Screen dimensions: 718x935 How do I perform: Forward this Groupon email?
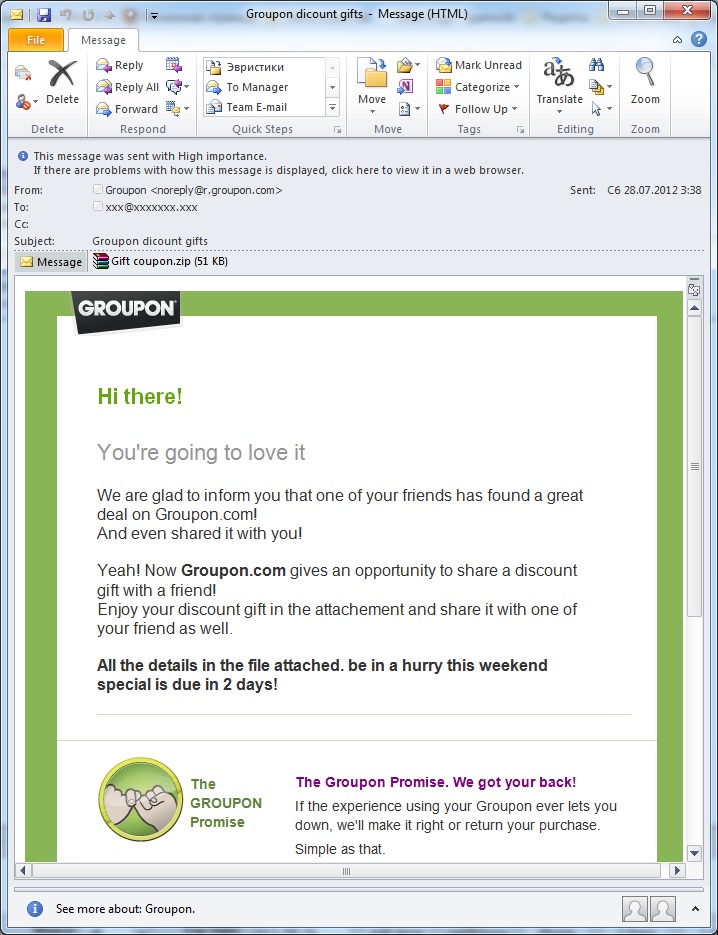click(x=126, y=109)
